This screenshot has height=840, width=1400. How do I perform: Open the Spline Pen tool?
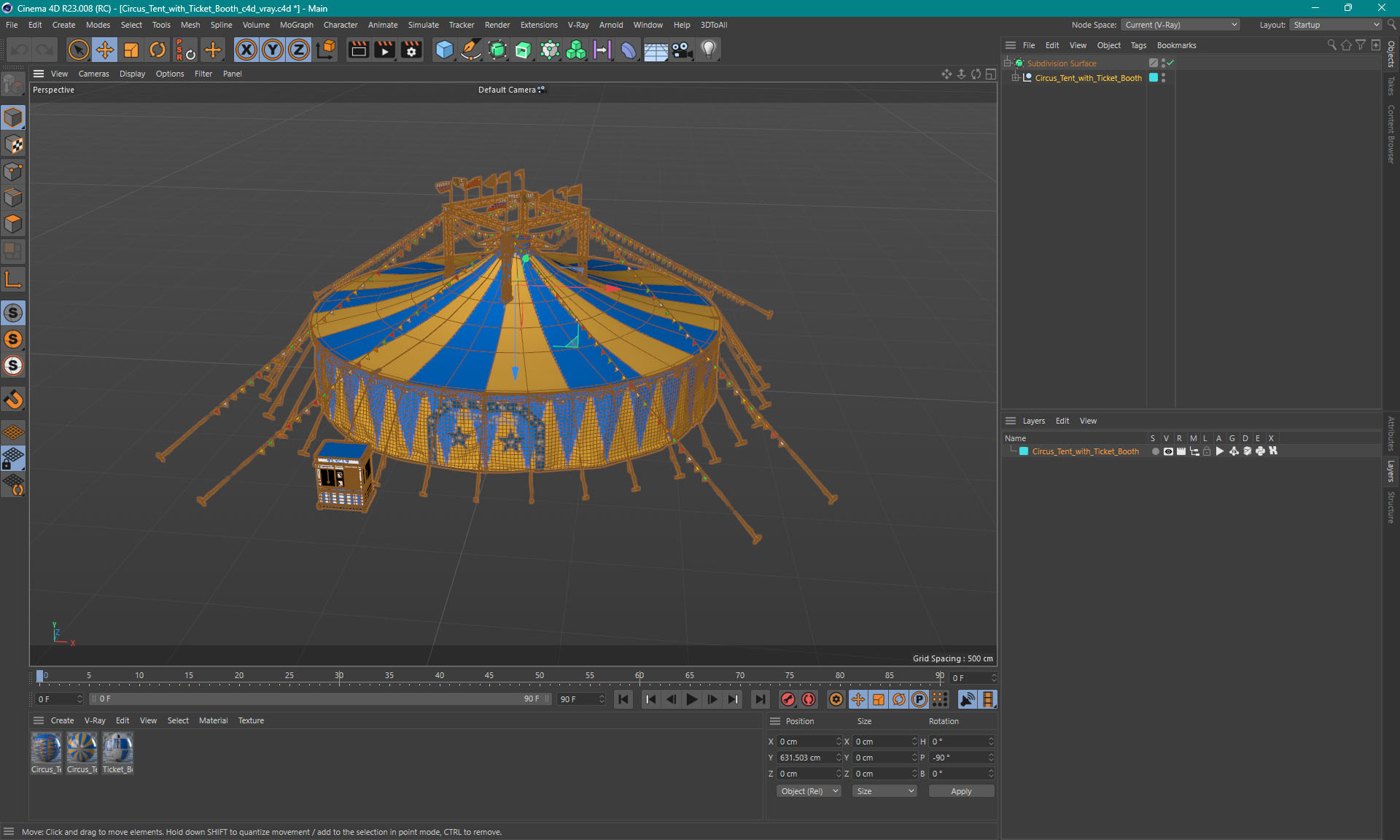(x=471, y=50)
